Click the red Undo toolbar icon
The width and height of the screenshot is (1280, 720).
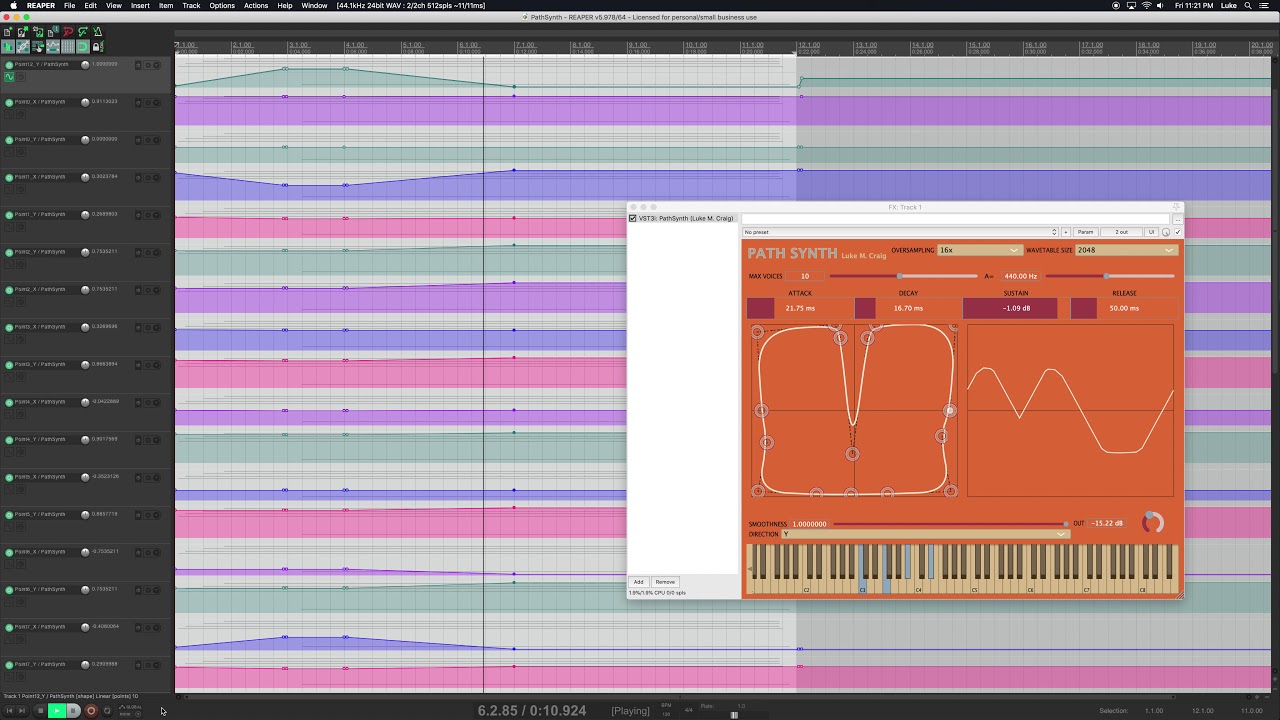click(68, 32)
